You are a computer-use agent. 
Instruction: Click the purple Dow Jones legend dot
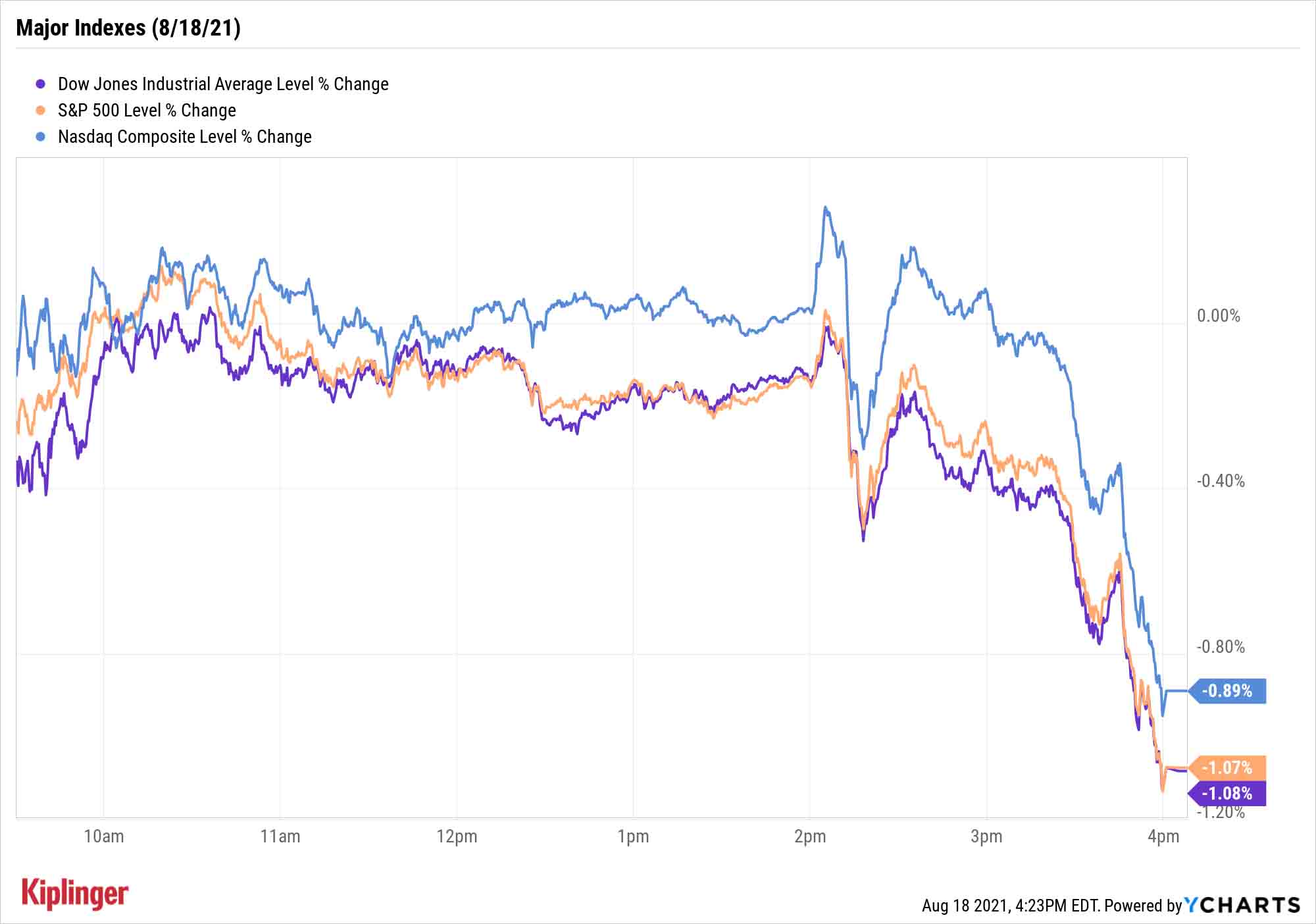(x=41, y=84)
